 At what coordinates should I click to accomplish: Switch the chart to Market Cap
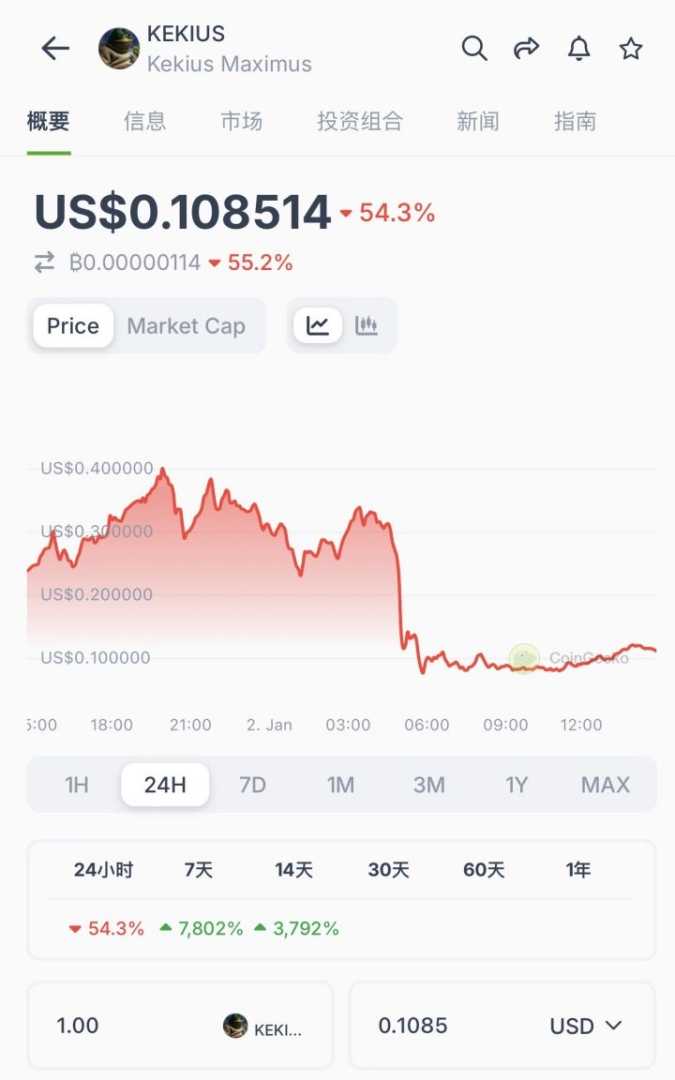coord(186,326)
